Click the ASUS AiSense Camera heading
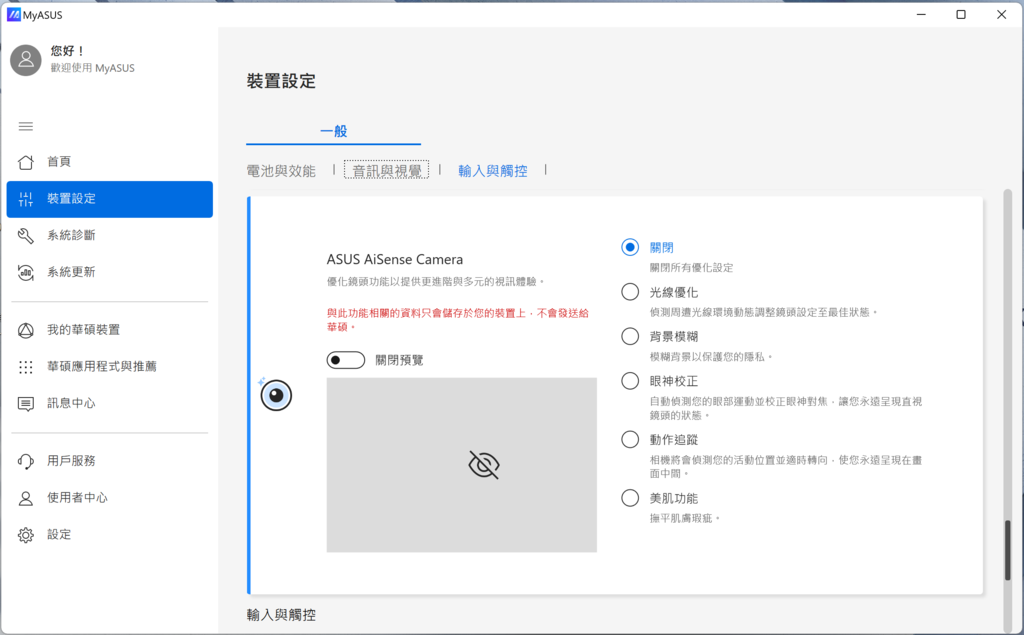The image size is (1024, 635). (x=394, y=259)
